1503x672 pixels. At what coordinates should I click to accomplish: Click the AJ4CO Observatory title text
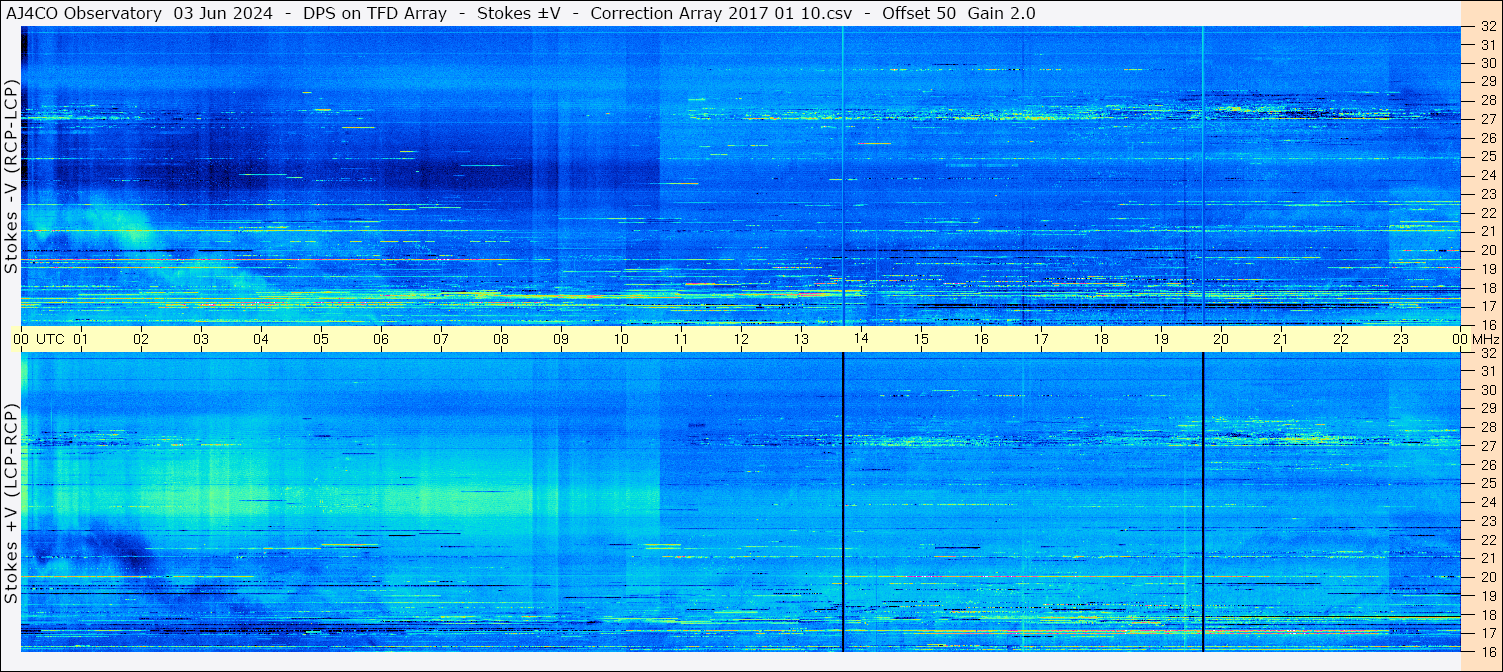(83, 13)
